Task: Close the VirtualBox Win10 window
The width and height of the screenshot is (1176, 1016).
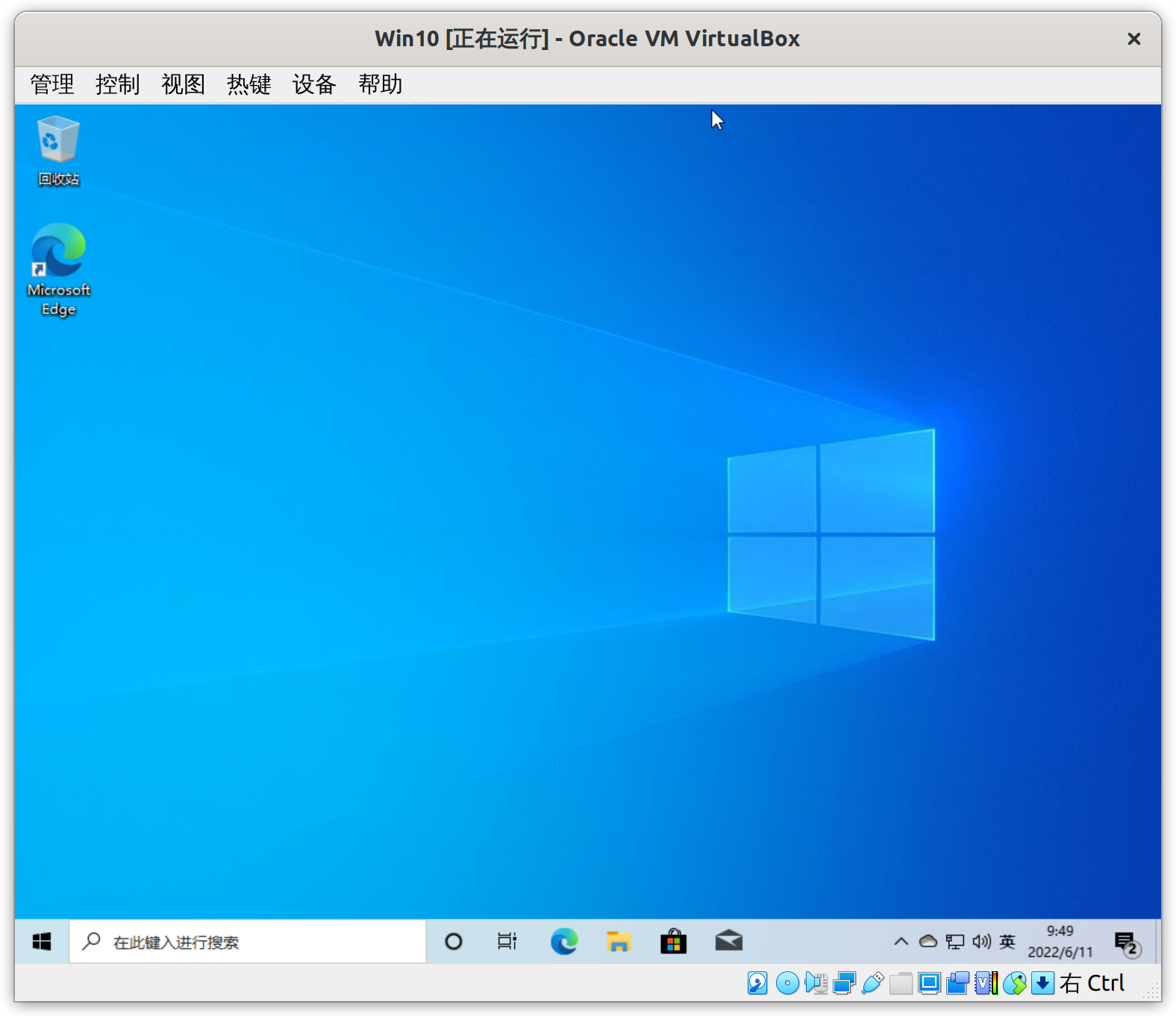Action: click(x=1134, y=39)
